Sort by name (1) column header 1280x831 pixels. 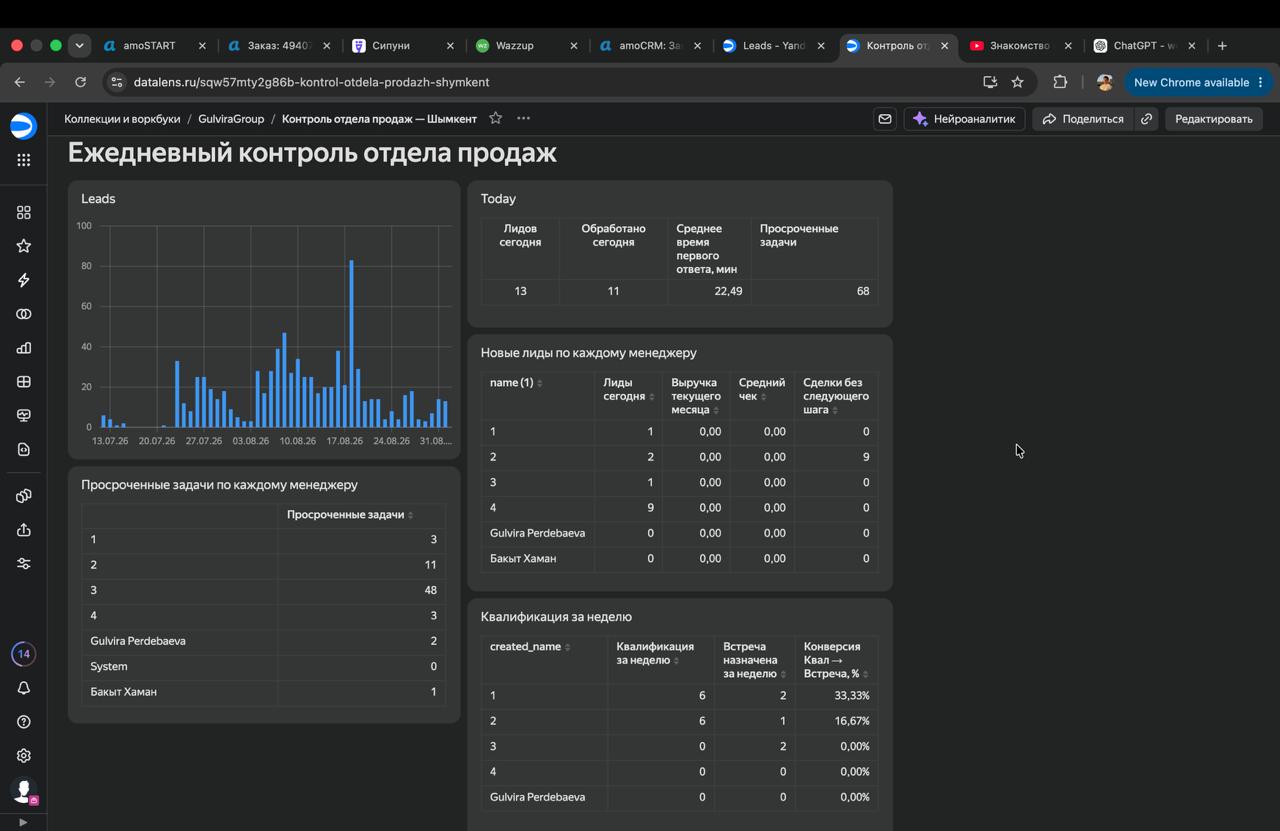click(516, 383)
